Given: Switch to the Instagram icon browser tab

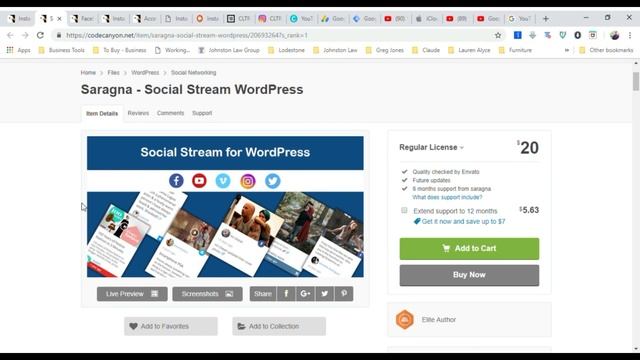Looking at the screenshot, I should click(270, 19).
